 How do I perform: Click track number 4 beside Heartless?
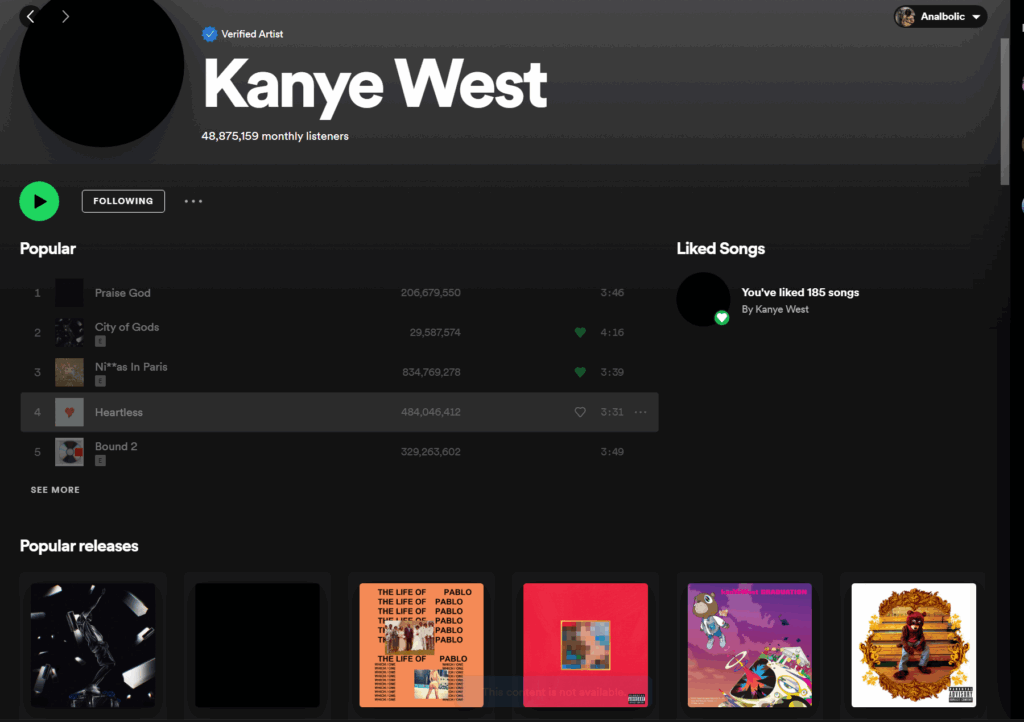[x=37, y=413]
